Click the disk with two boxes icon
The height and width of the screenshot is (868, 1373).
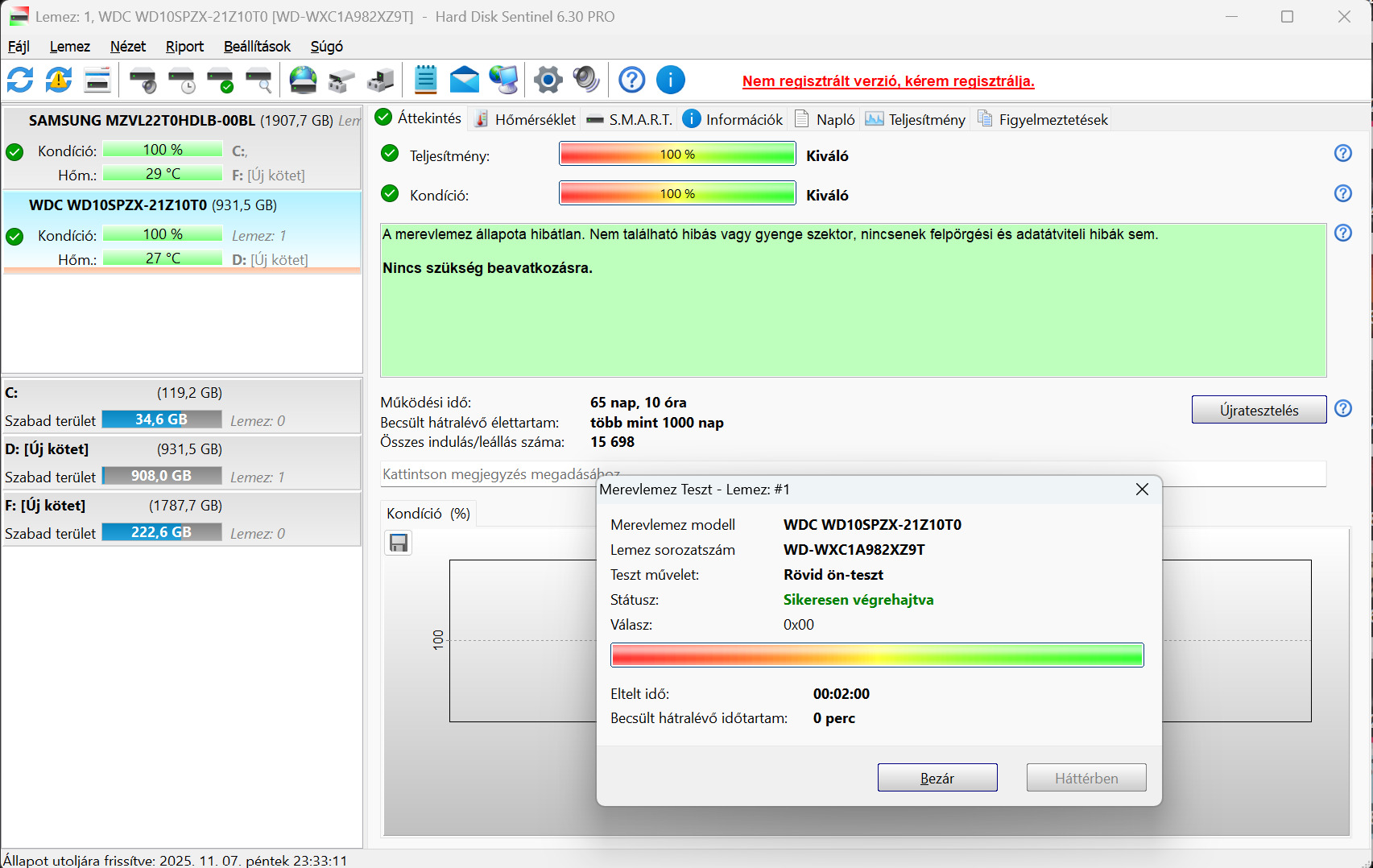tap(342, 80)
